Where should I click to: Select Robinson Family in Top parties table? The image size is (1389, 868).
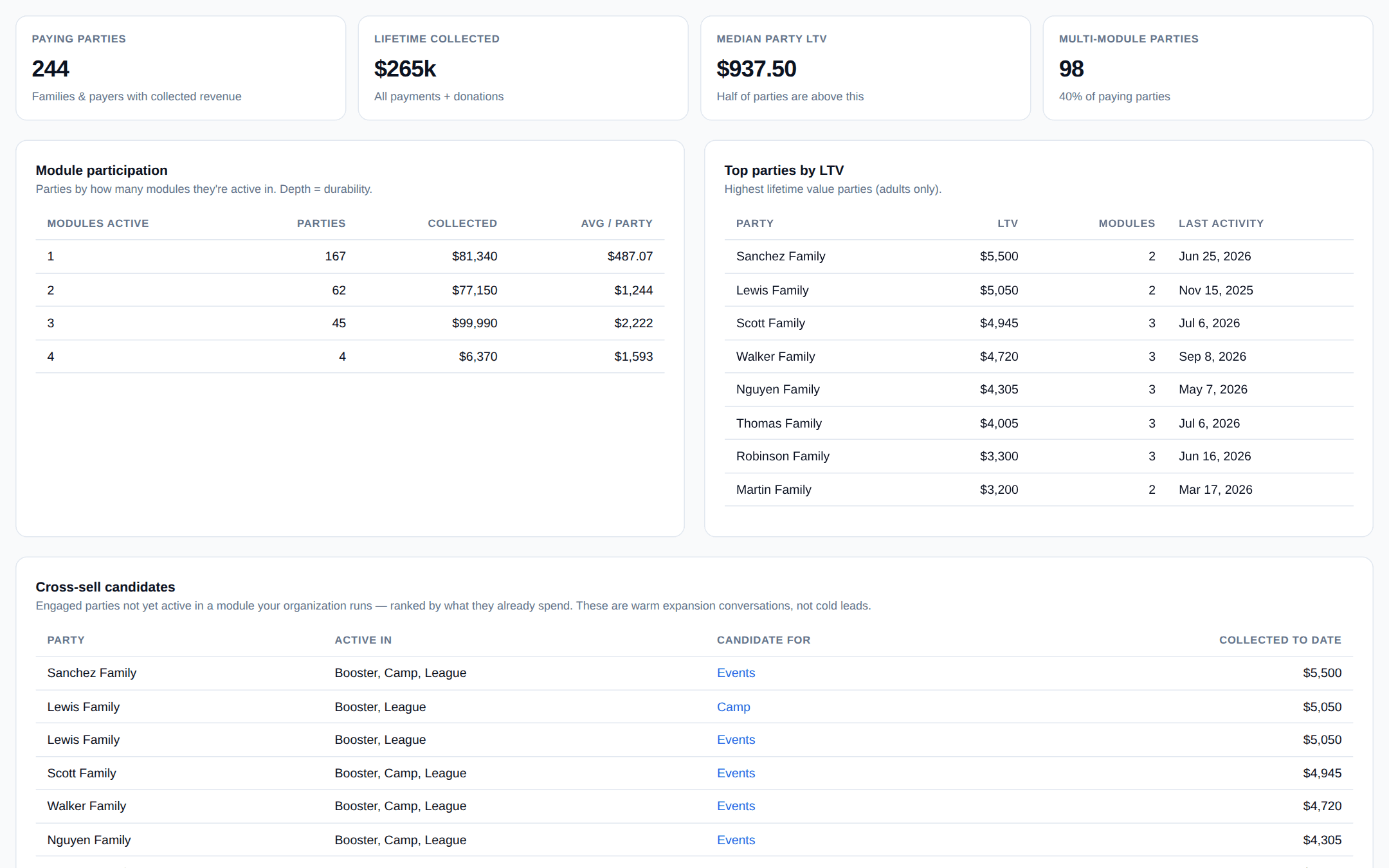click(x=783, y=456)
